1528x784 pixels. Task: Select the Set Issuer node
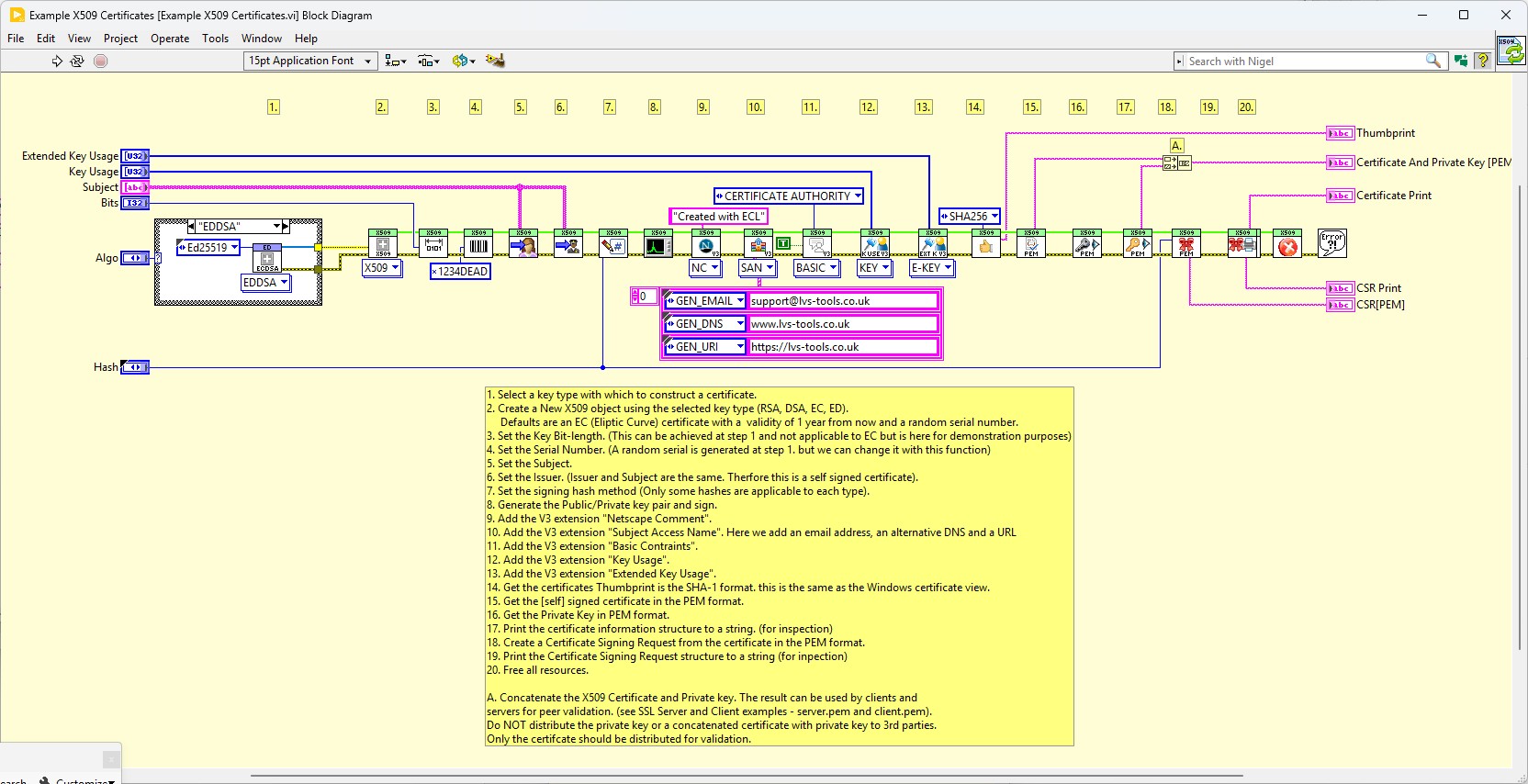pyautogui.click(x=568, y=243)
